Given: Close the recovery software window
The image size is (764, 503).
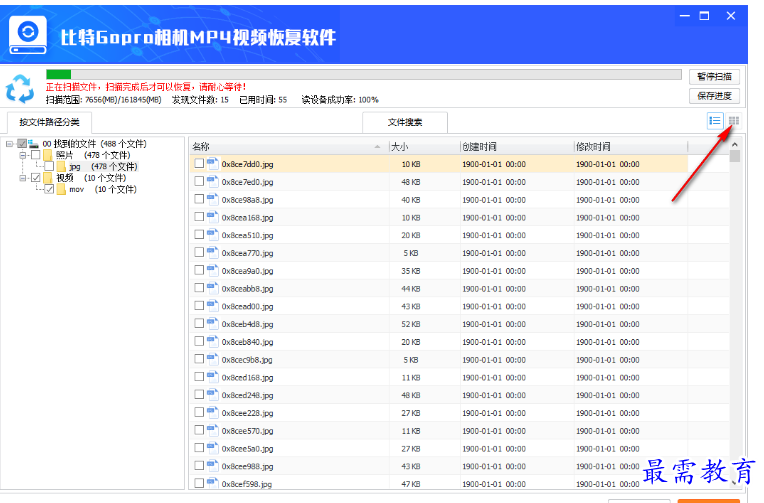Looking at the screenshot, I should [x=731, y=16].
